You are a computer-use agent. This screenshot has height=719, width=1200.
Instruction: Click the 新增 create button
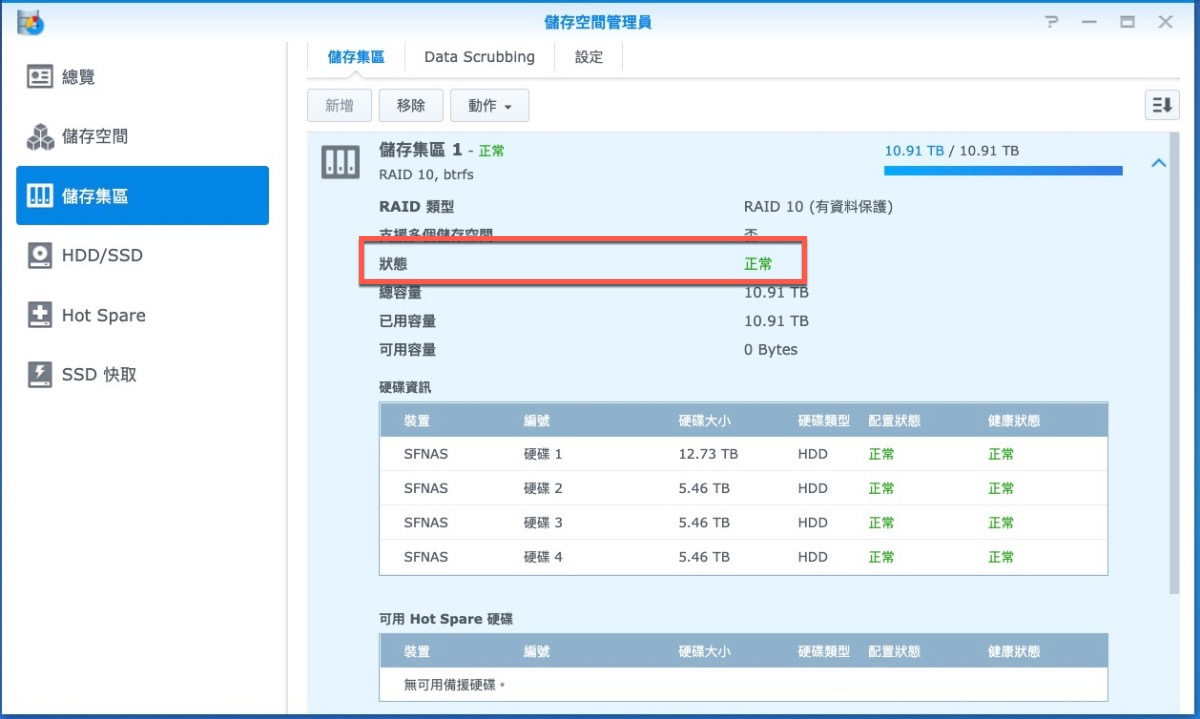point(339,105)
